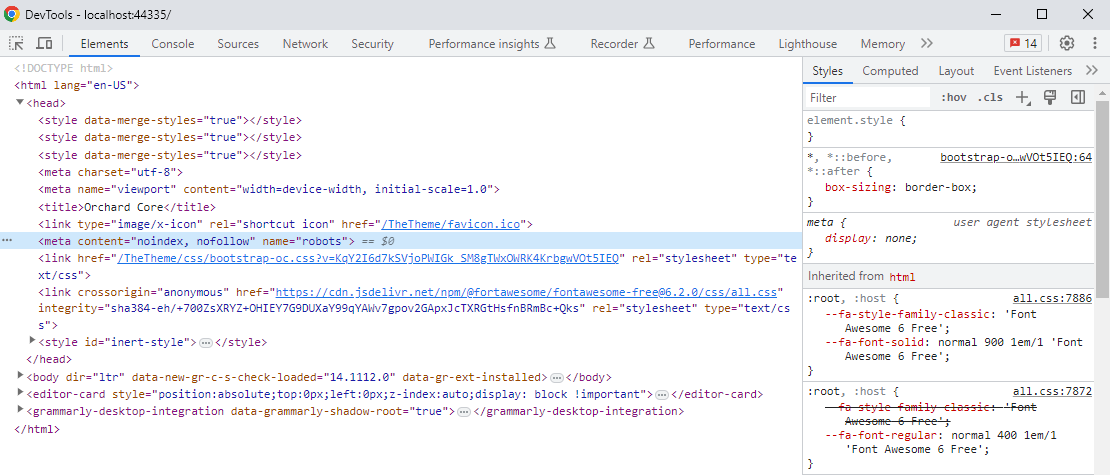Open bootstrap-o…wVOt5IEQ:64 stylesheet source link
This screenshot has height=475, width=1110.
coord(1016,157)
